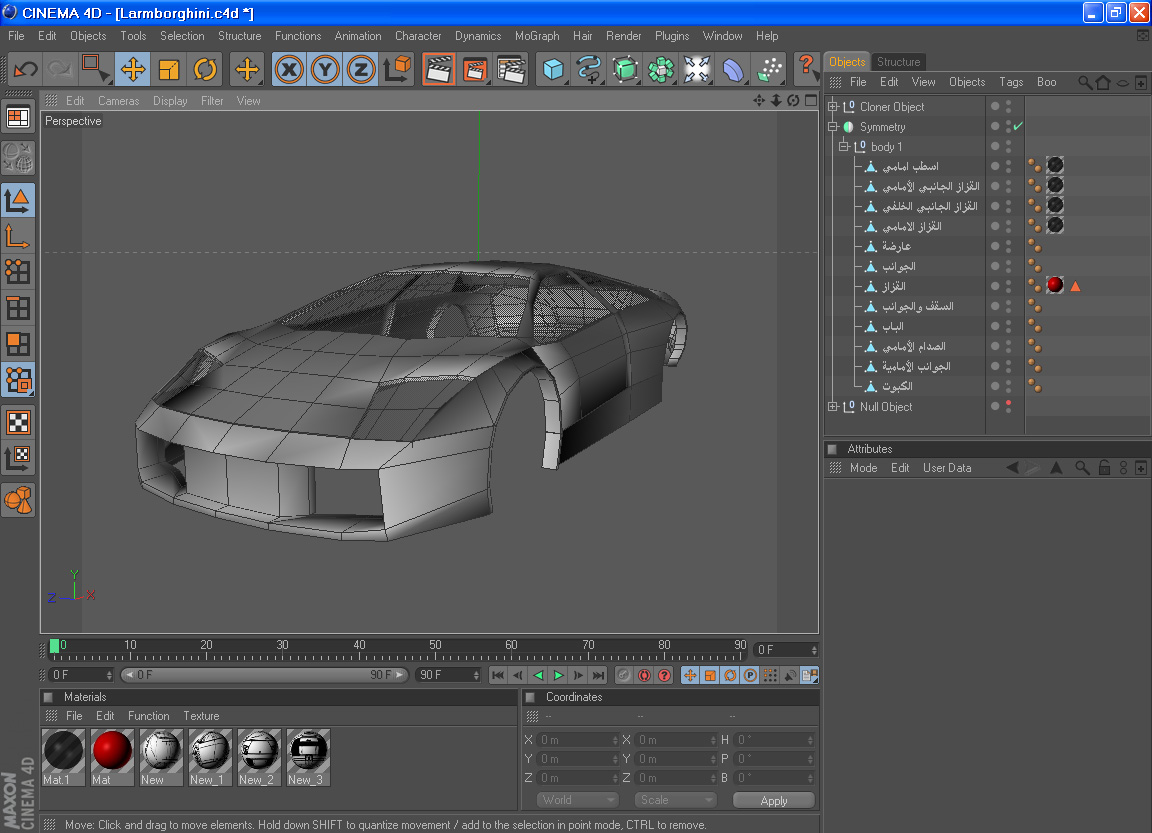Open the Plugins menu
Image resolution: width=1152 pixels, height=833 pixels.
click(x=672, y=36)
